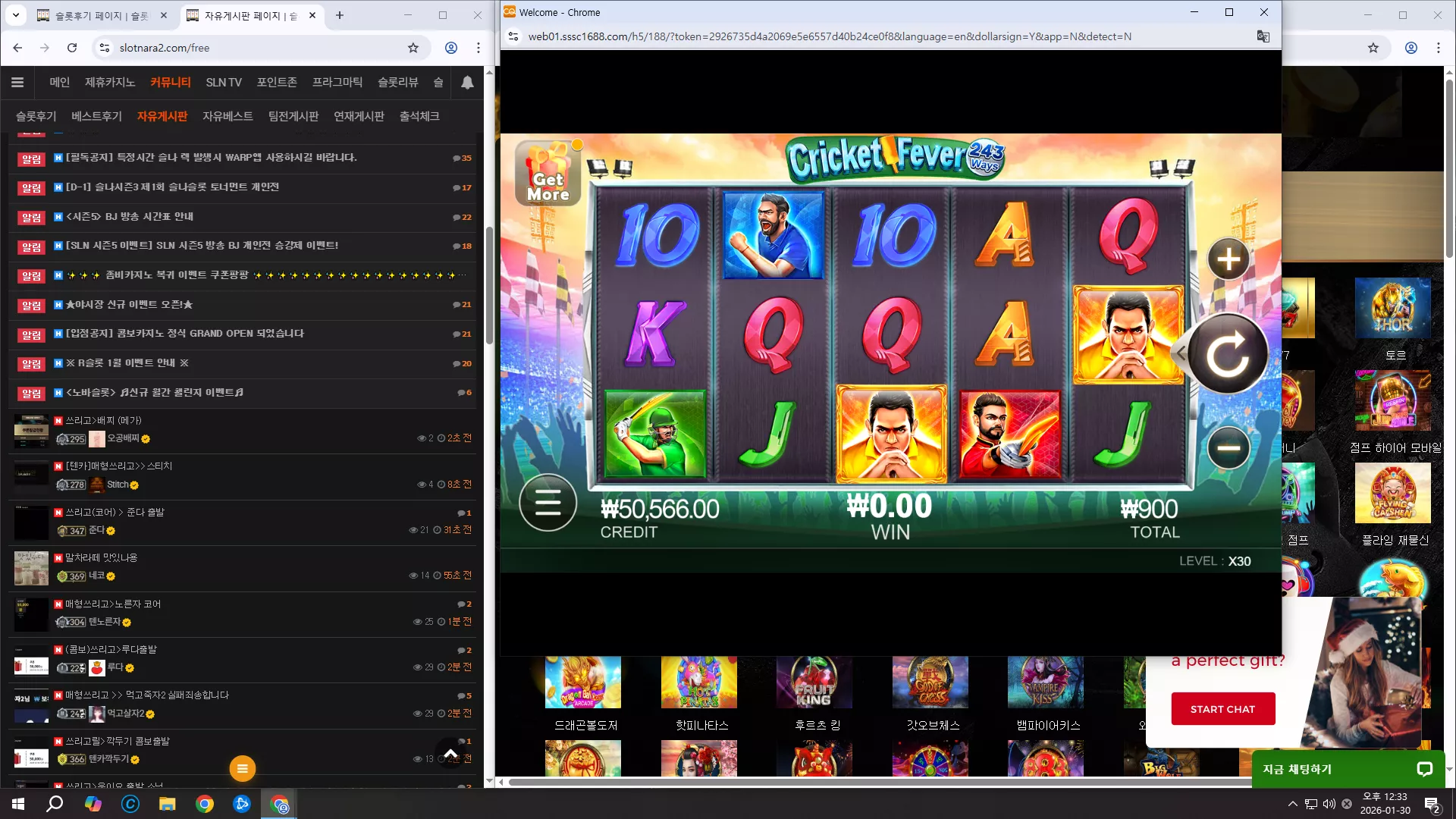Open the WARP앱 필독공지 notice post
The image size is (1456, 819).
coord(211,158)
